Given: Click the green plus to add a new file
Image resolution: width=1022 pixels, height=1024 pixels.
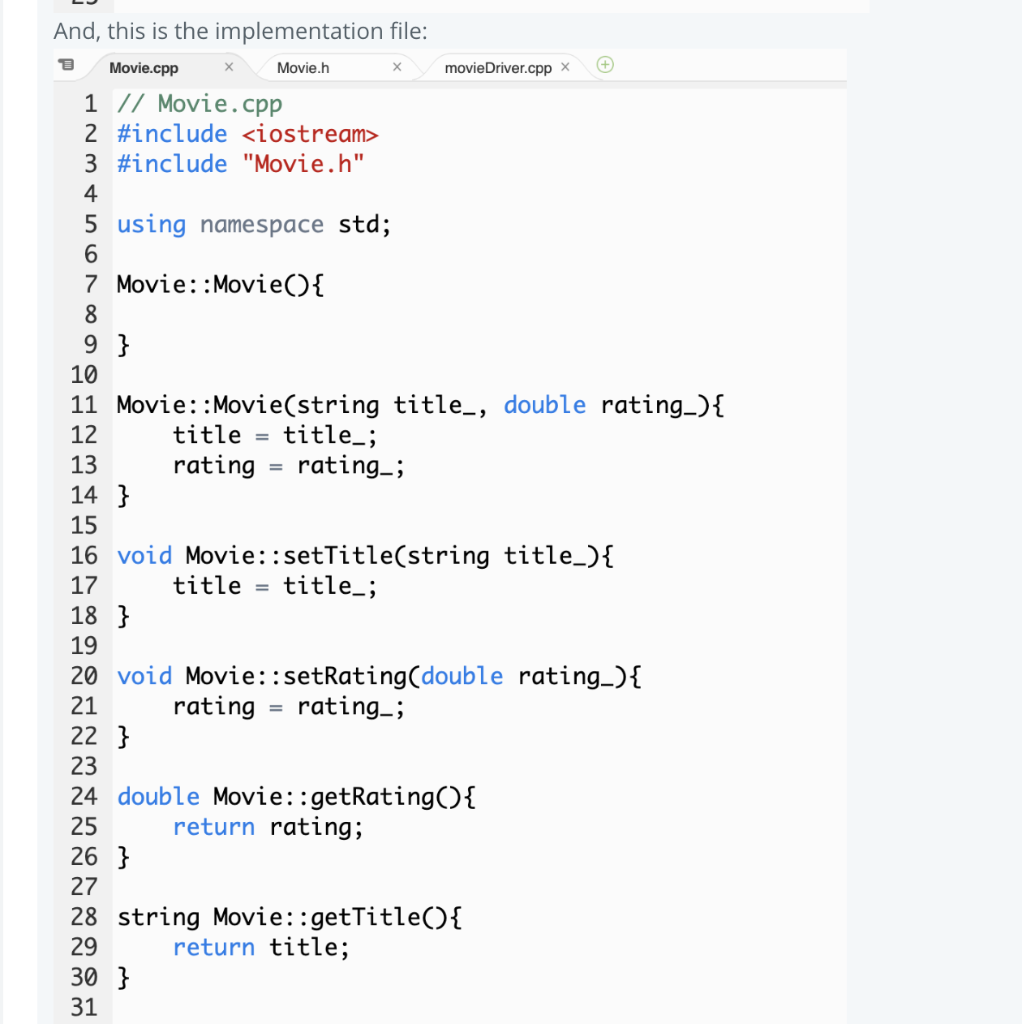Looking at the screenshot, I should click(x=604, y=64).
